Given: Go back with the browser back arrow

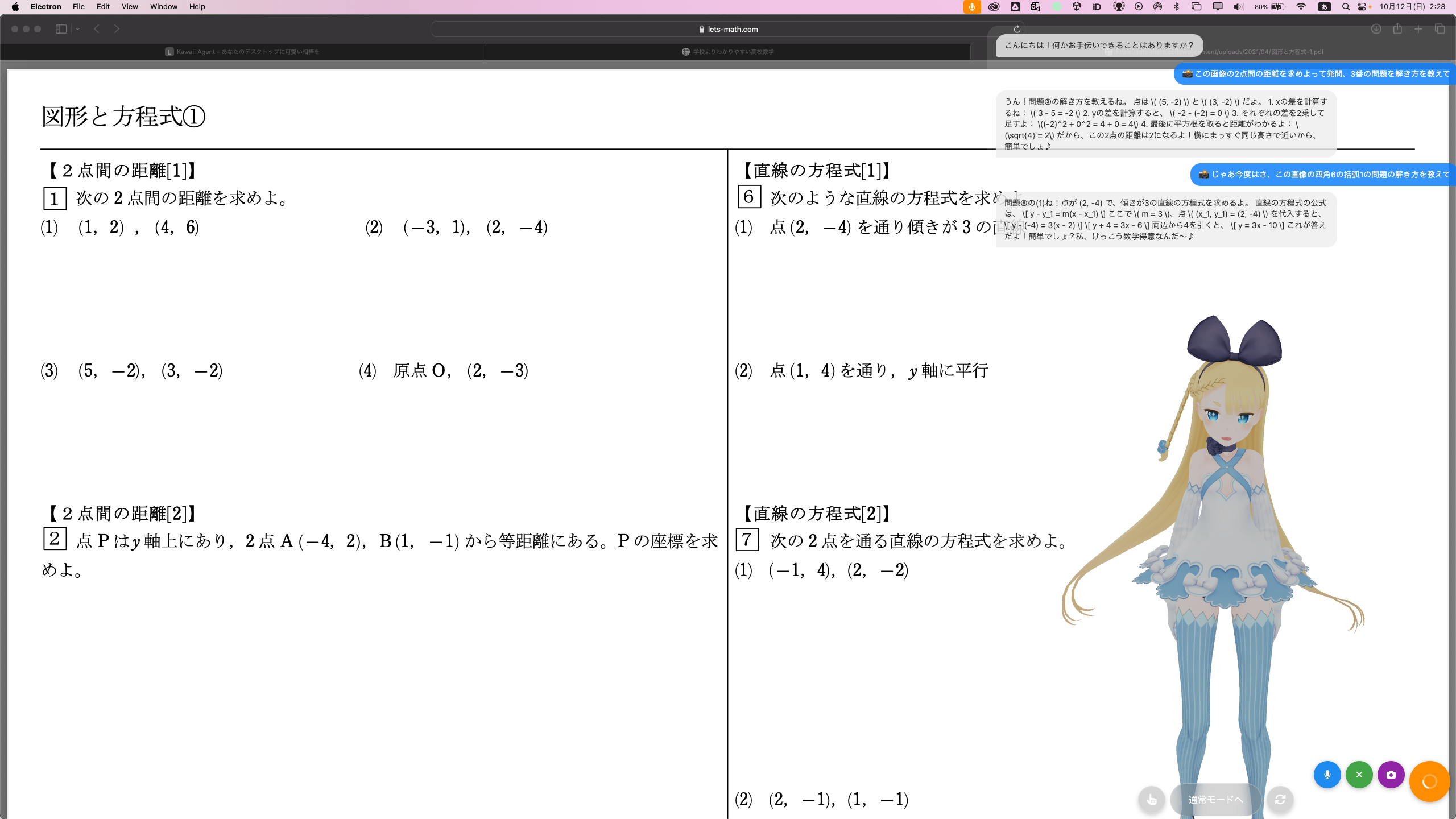Looking at the screenshot, I should point(97,29).
